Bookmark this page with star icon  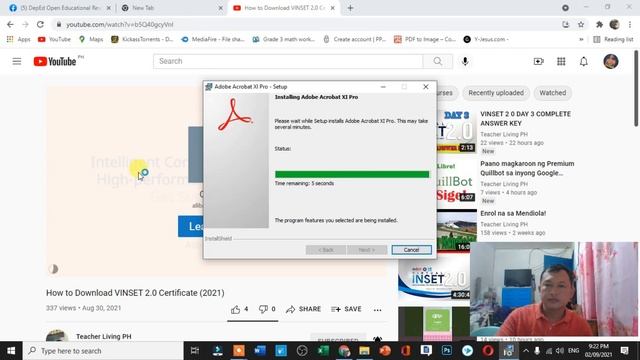point(581,24)
